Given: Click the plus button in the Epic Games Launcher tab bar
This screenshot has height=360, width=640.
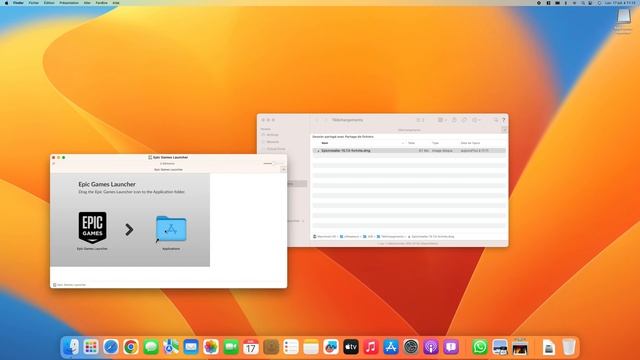Looking at the screenshot, I should pos(283,169).
